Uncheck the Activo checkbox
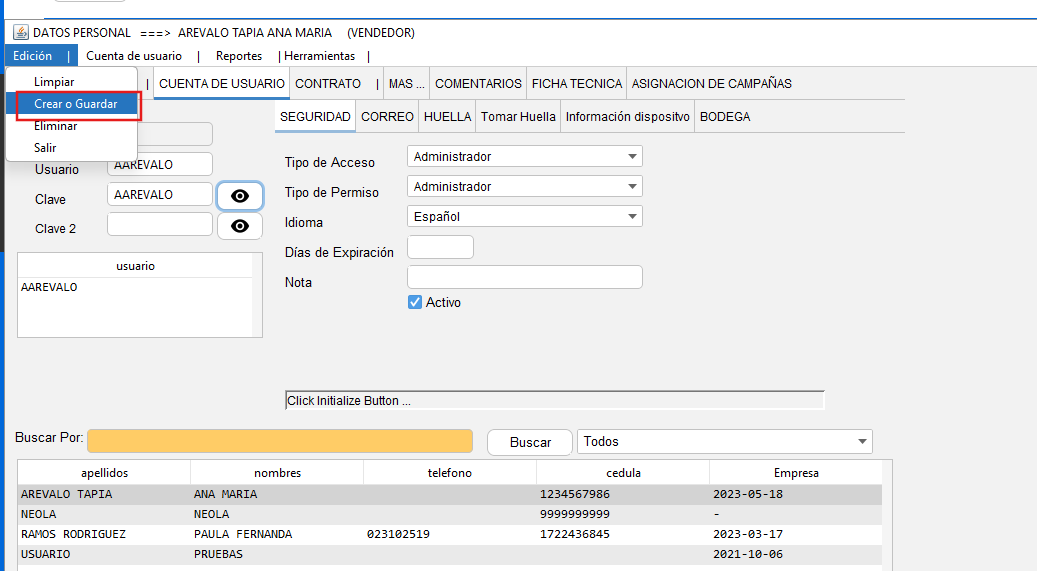This screenshot has height=571, width=1037. click(x=415, y=302)
